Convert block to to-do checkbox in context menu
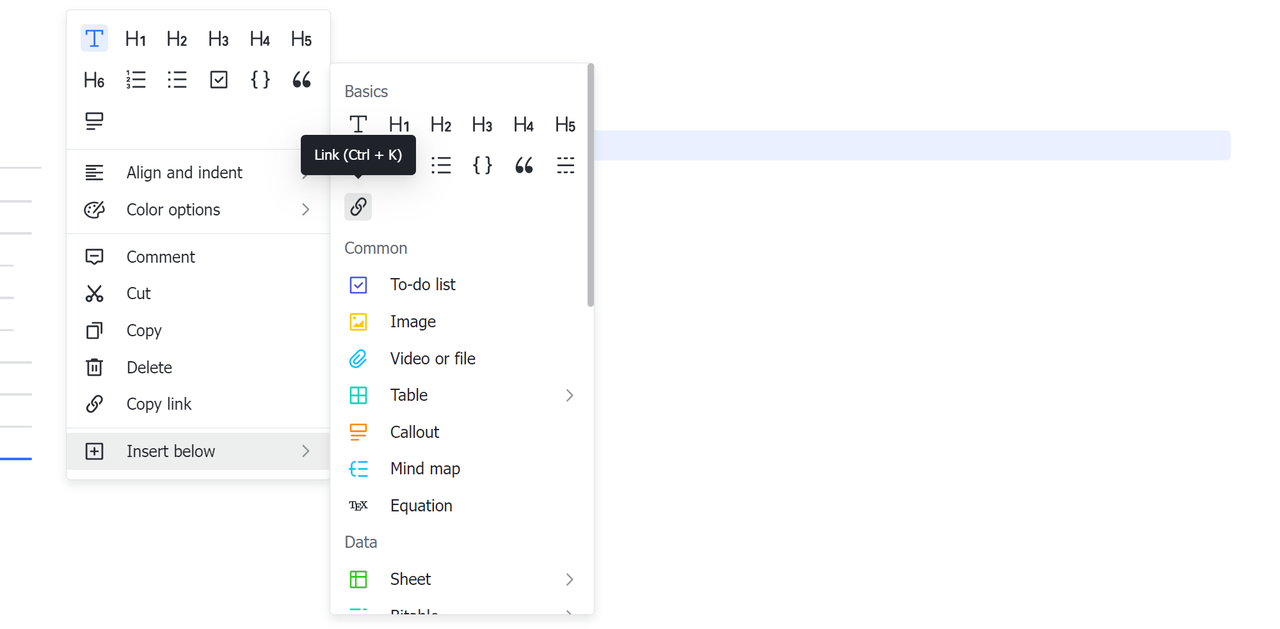Screen dimensions: 1280x629 pyautogui.click(x=219, y=80)
